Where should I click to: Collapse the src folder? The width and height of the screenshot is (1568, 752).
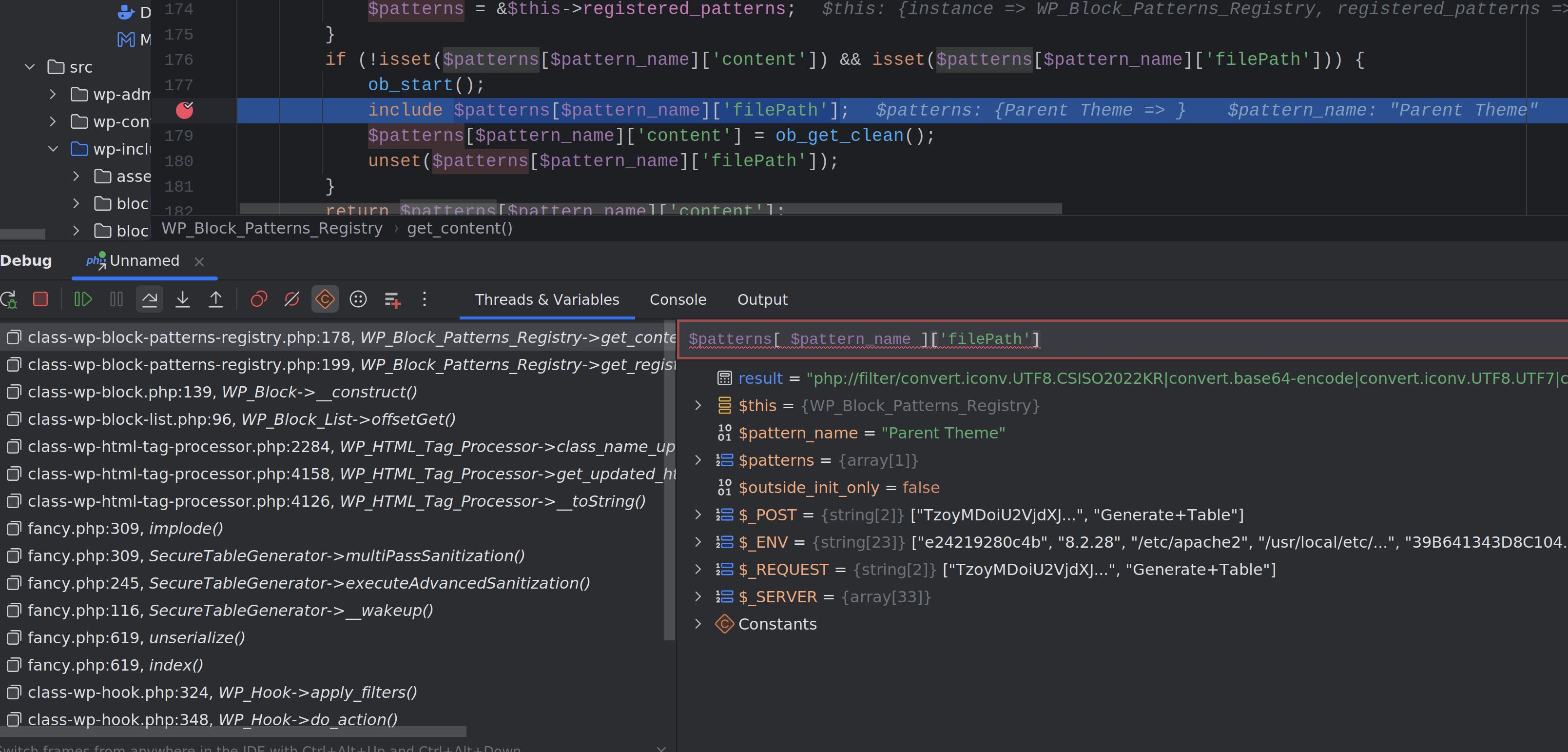point(30,67)
